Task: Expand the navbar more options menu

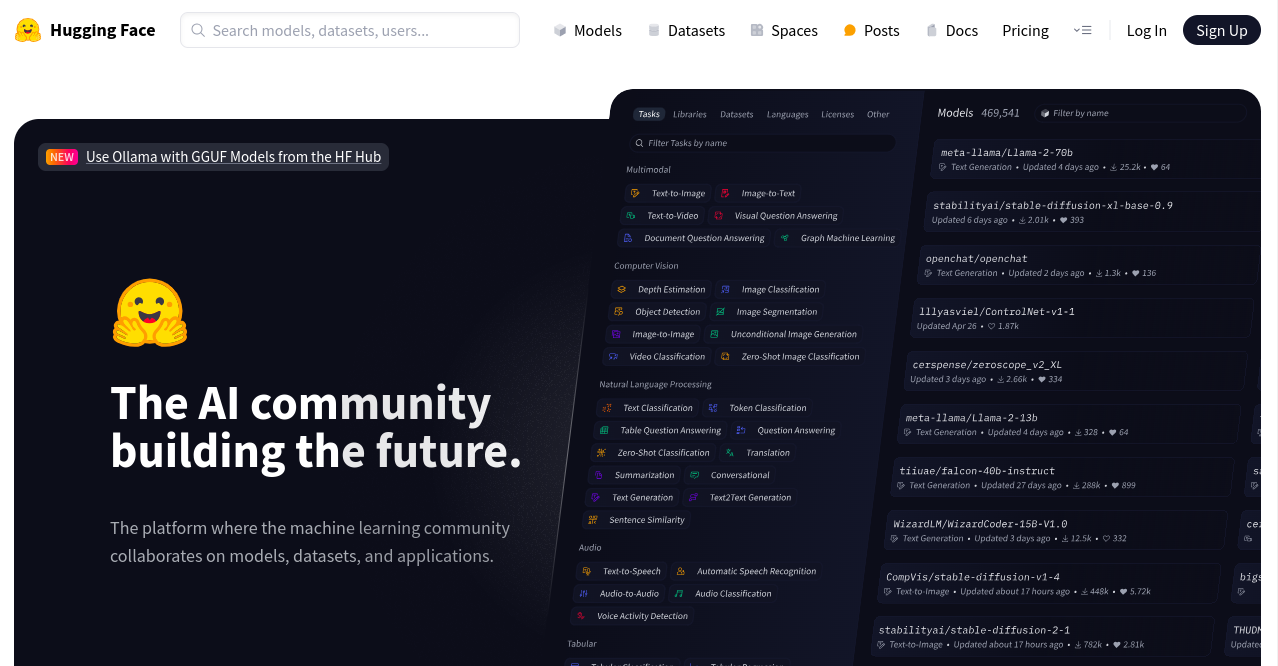Action: (1082, 31)
